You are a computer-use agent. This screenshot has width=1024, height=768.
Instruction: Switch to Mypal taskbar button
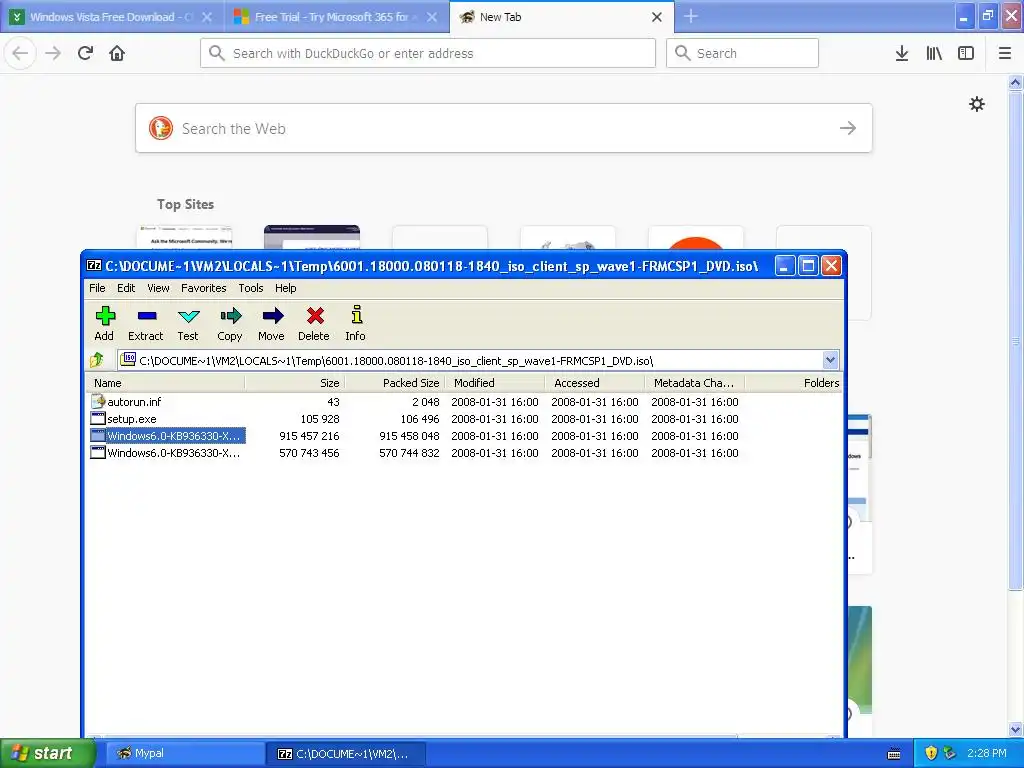tap(185, 754)
